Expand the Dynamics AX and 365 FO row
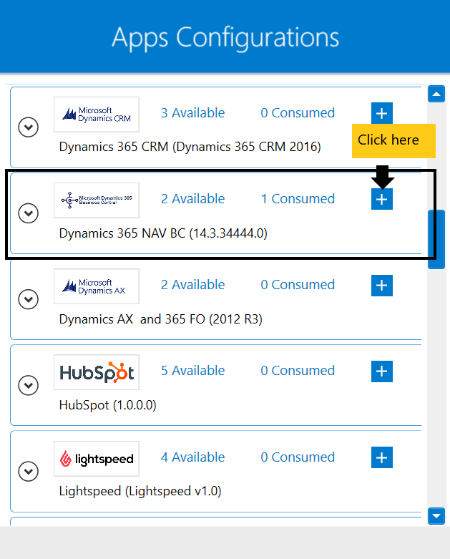450x559 pixels. (29, 299)
